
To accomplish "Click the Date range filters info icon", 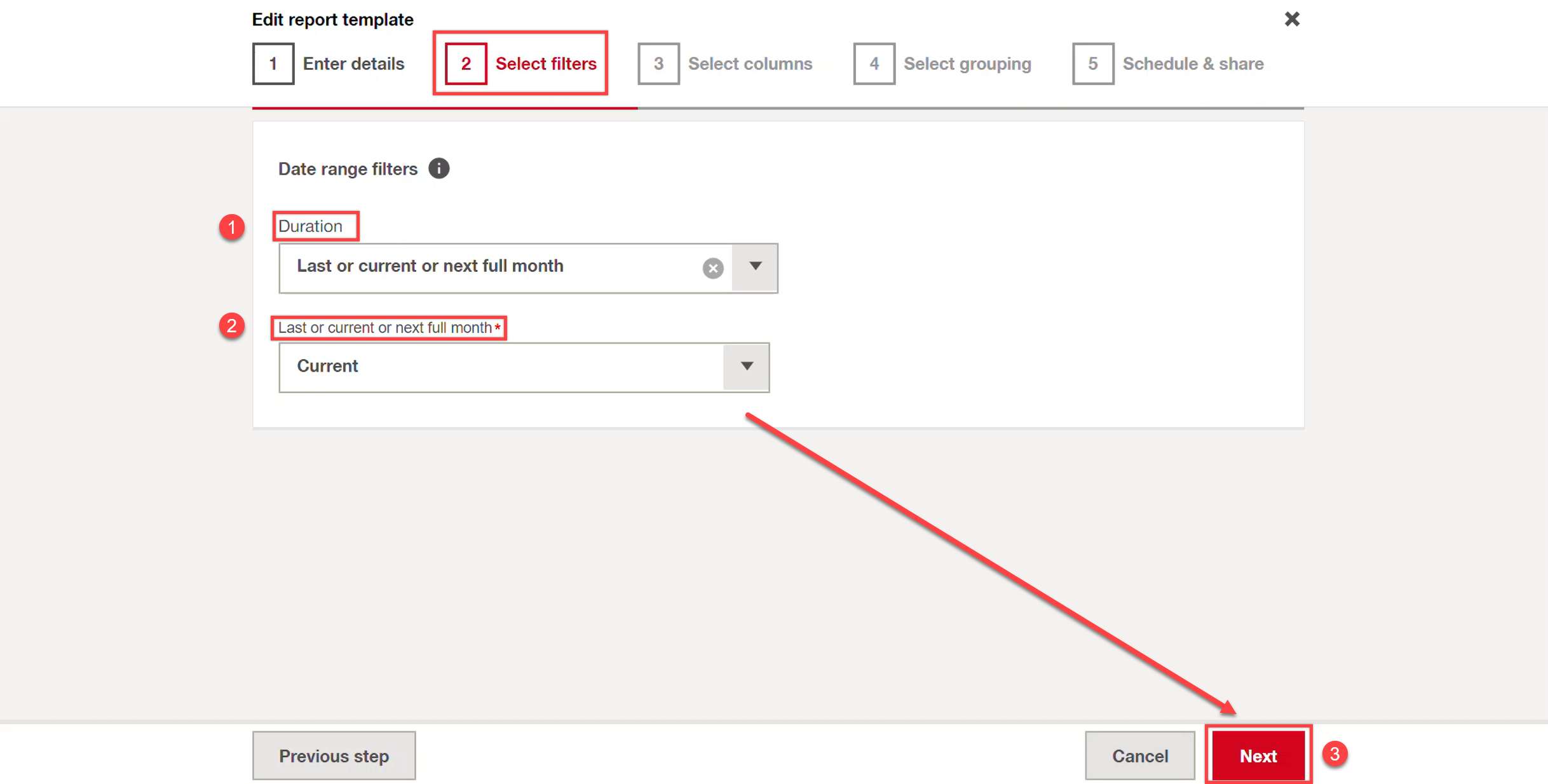I will (438, 168).
